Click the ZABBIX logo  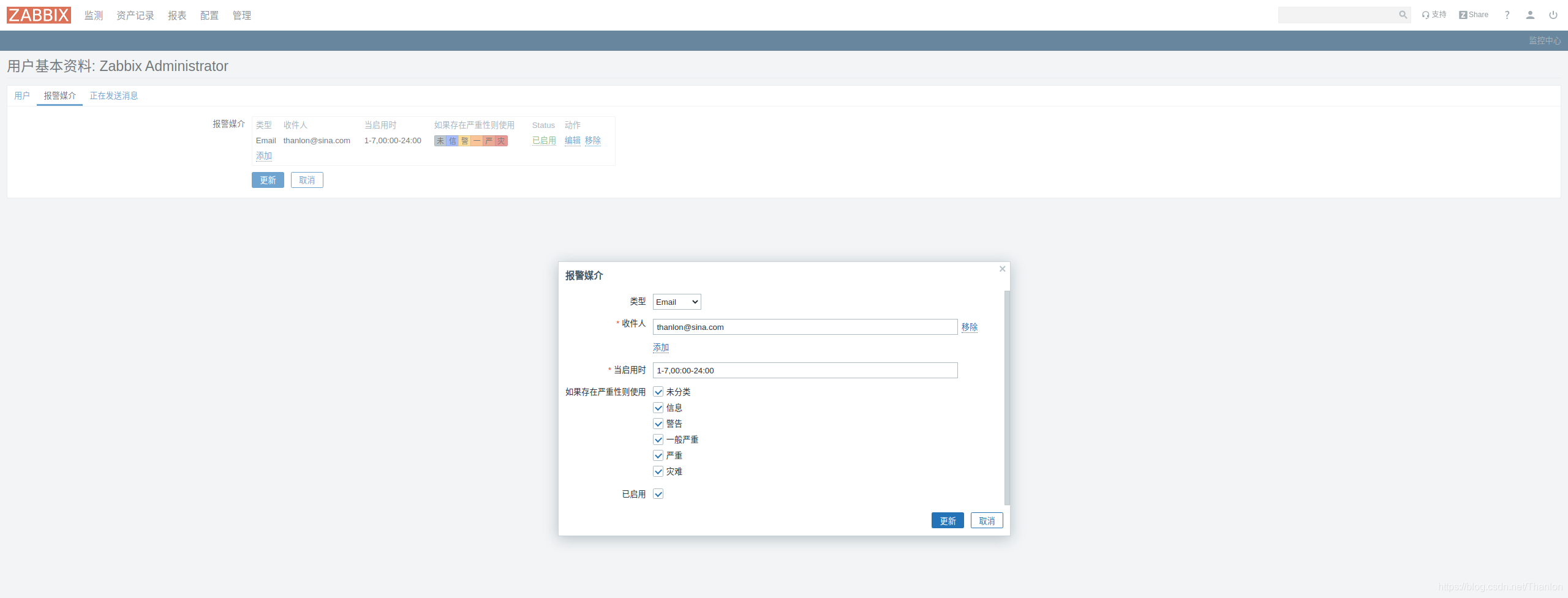tap(39, 15)
